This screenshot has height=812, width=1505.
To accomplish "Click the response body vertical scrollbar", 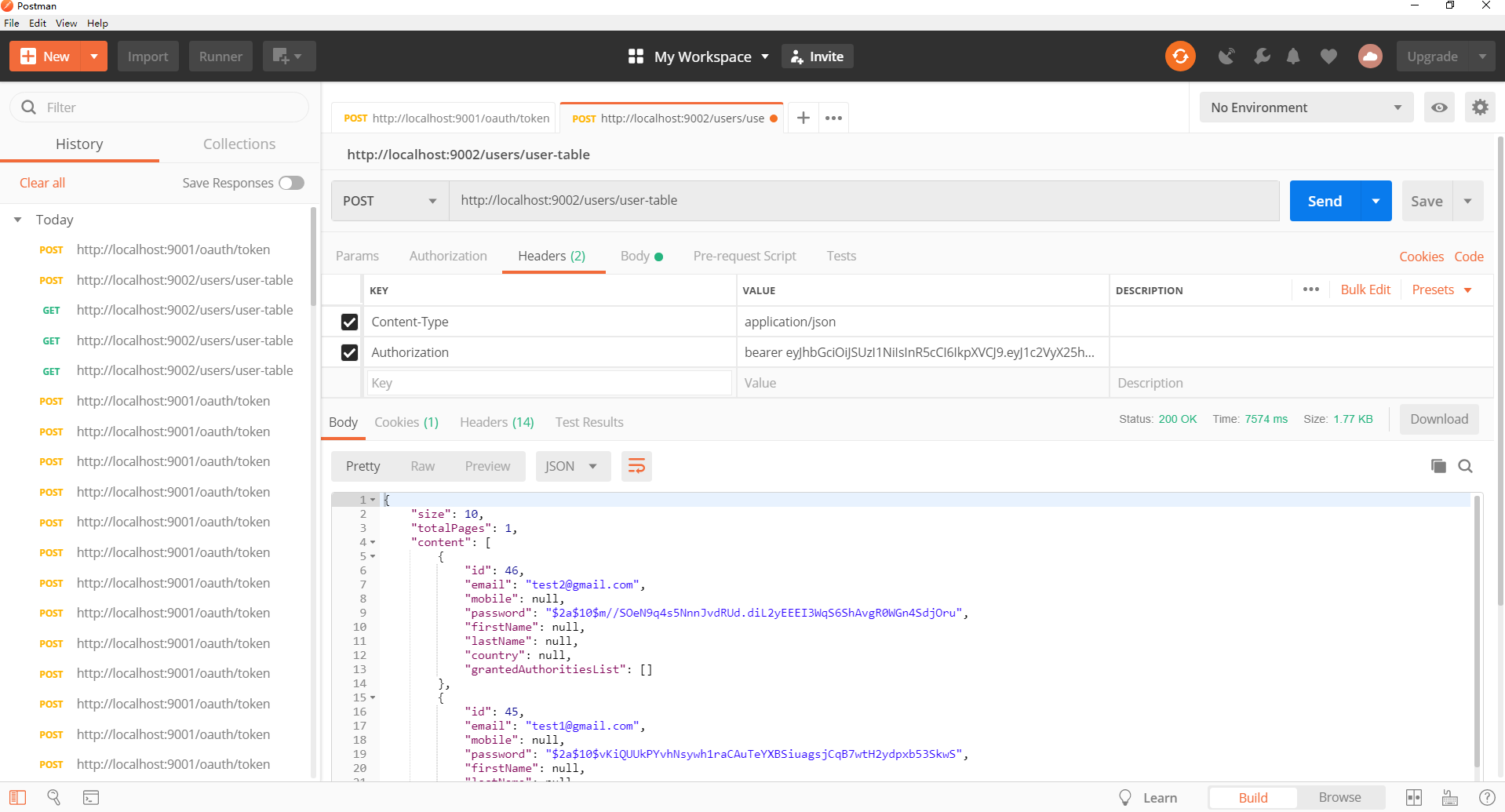I will [1478, 632].
